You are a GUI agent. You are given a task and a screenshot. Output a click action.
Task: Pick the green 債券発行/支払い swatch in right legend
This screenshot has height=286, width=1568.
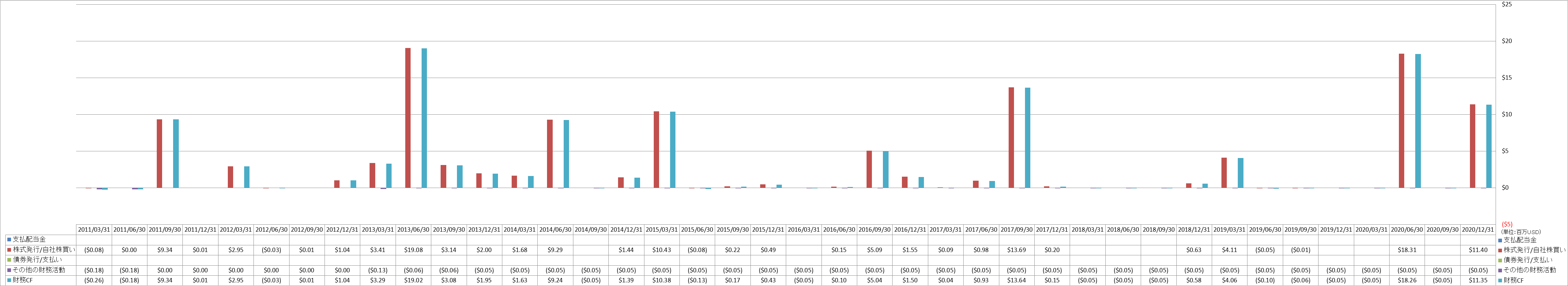(1500, 260)
